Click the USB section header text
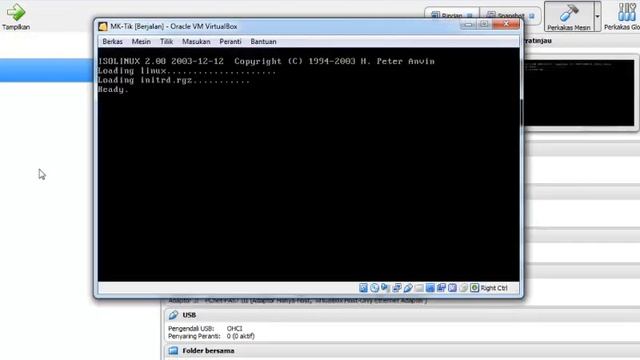The image size is (640, 360). pyautogui.click(x=189, y=315)
